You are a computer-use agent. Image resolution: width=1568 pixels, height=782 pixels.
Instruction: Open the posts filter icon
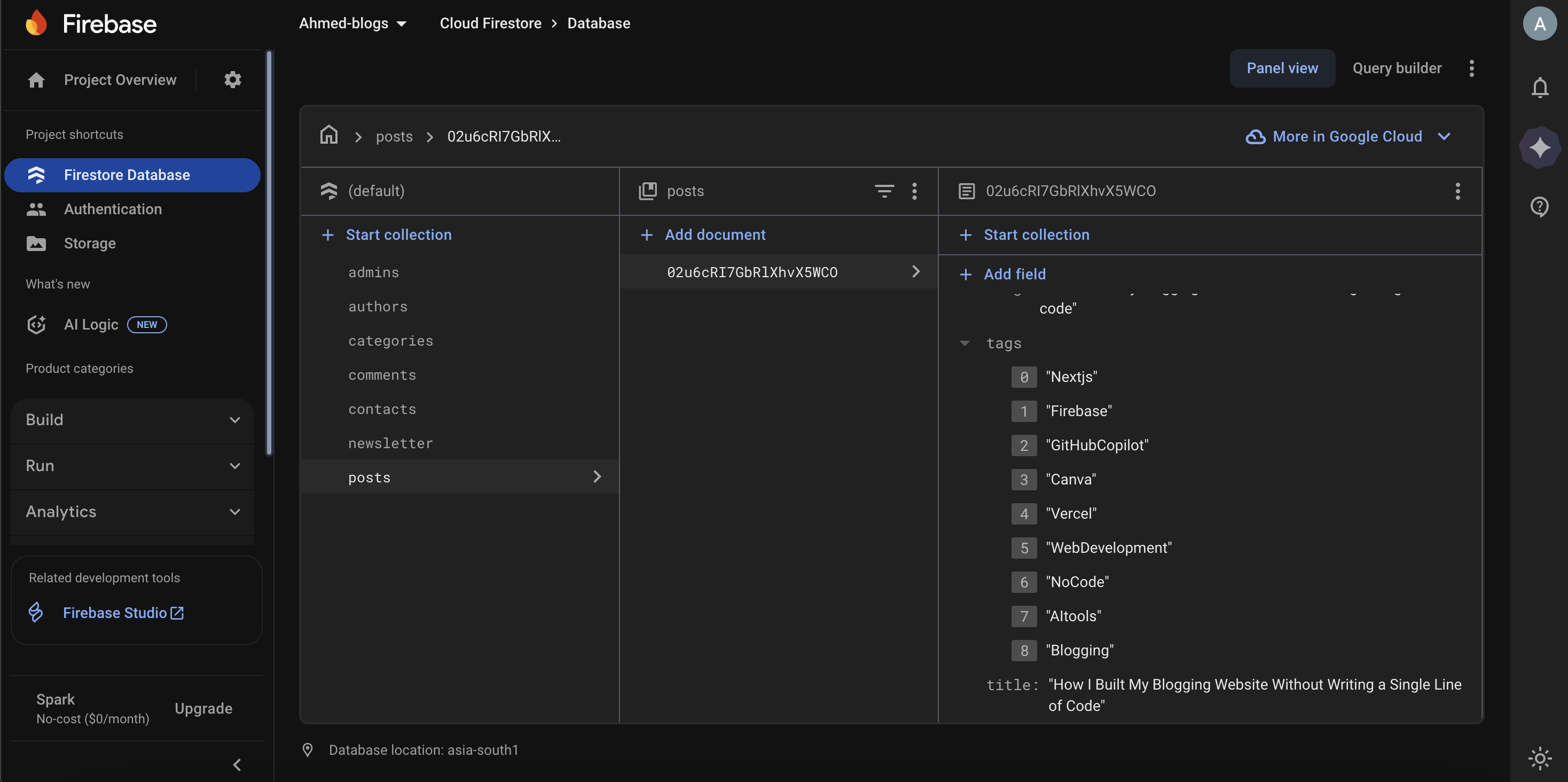pyautogui.click(x=884, y=191)
